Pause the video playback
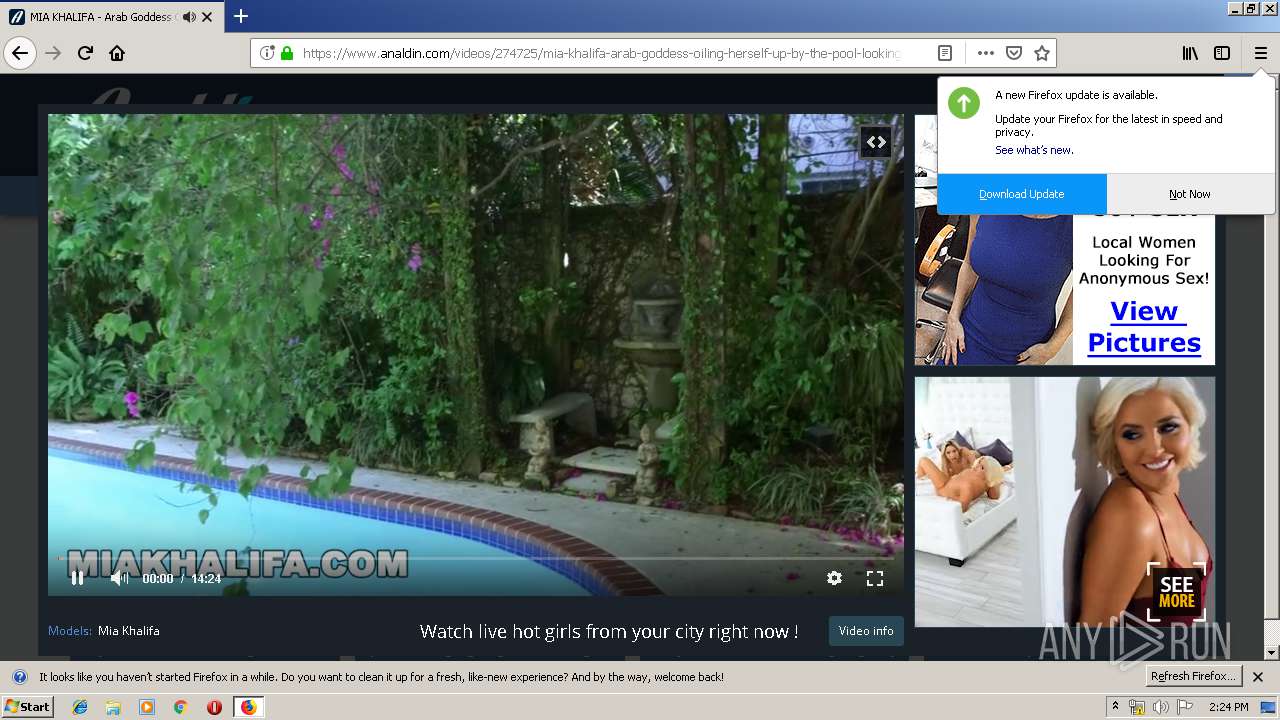 [x=77, y=578]
